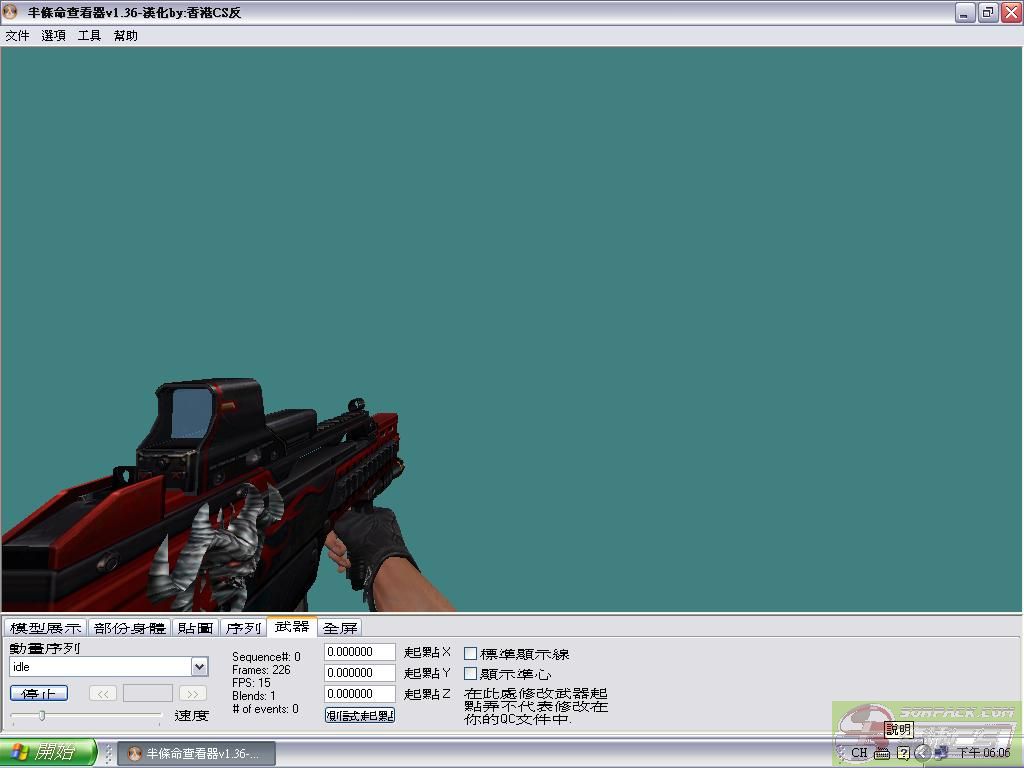
Task: Click the language bar help icon
Action: pyautogui.click(x=903, y=753)
